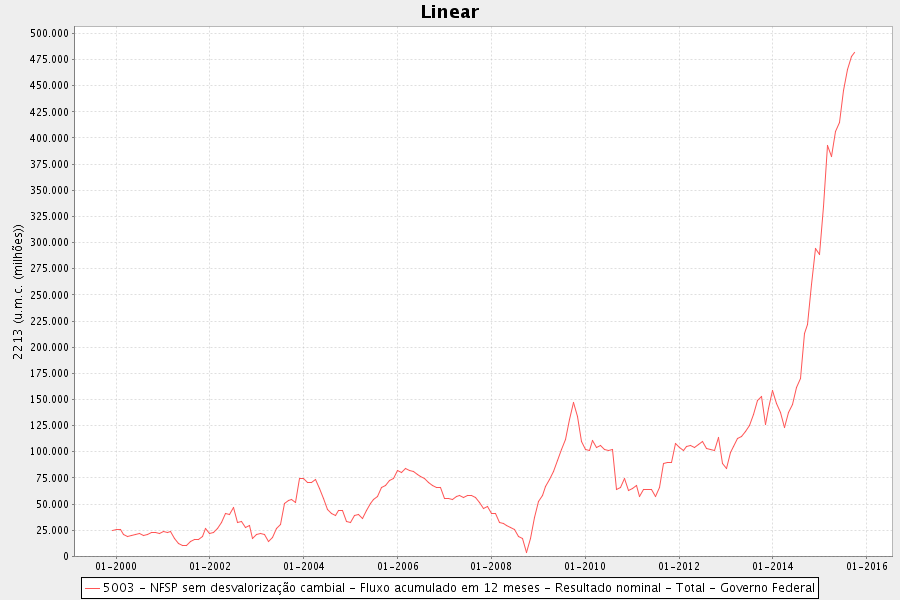Click the x-axis date label 01-2002
Image resolution: width=900 pixels, height=600 pixels.
(x=210, y=567)
